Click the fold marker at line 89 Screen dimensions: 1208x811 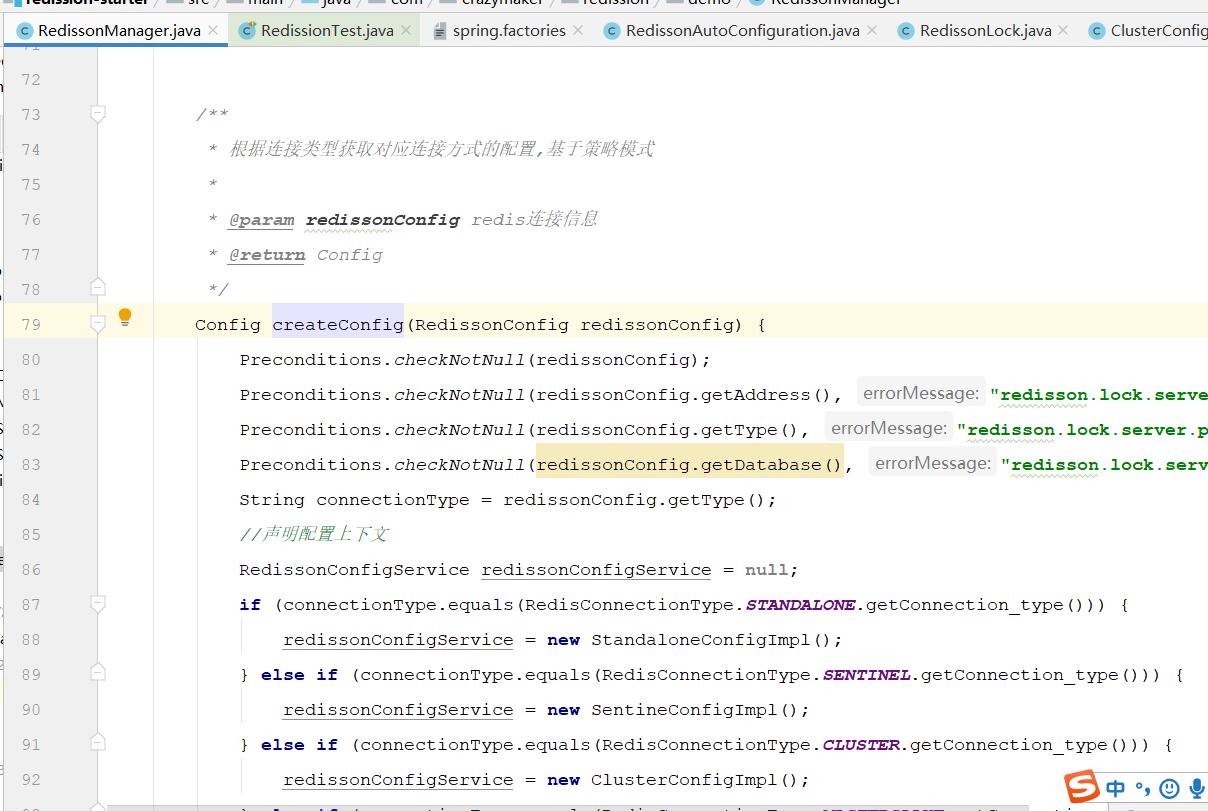[98, 674]
